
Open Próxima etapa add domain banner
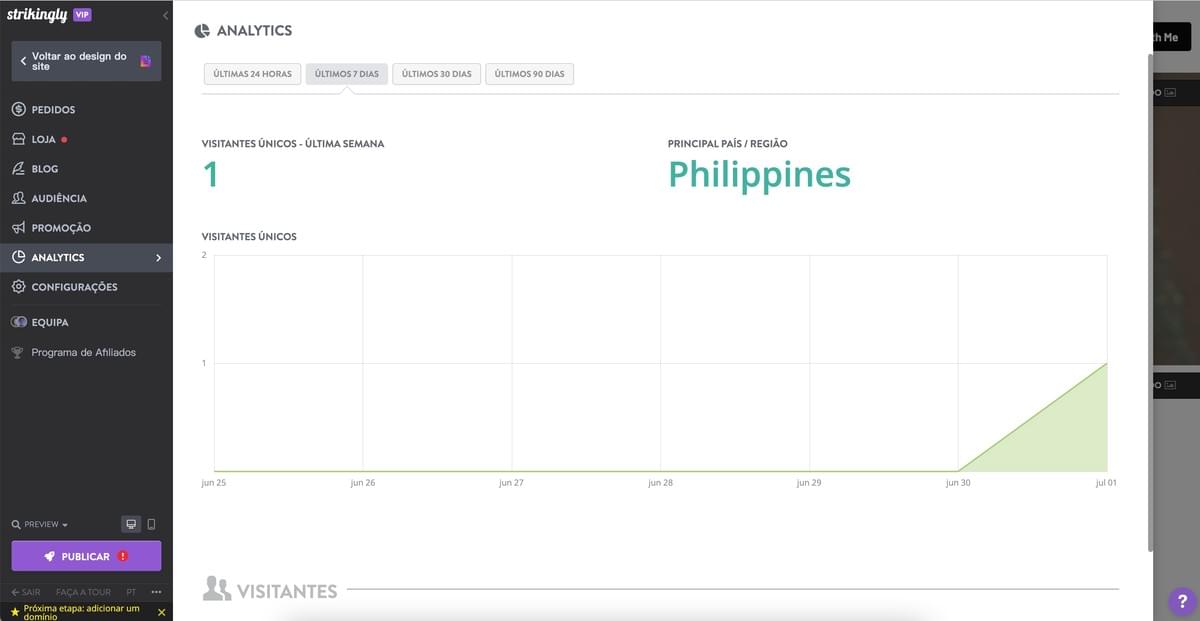(x=80, y=612)
